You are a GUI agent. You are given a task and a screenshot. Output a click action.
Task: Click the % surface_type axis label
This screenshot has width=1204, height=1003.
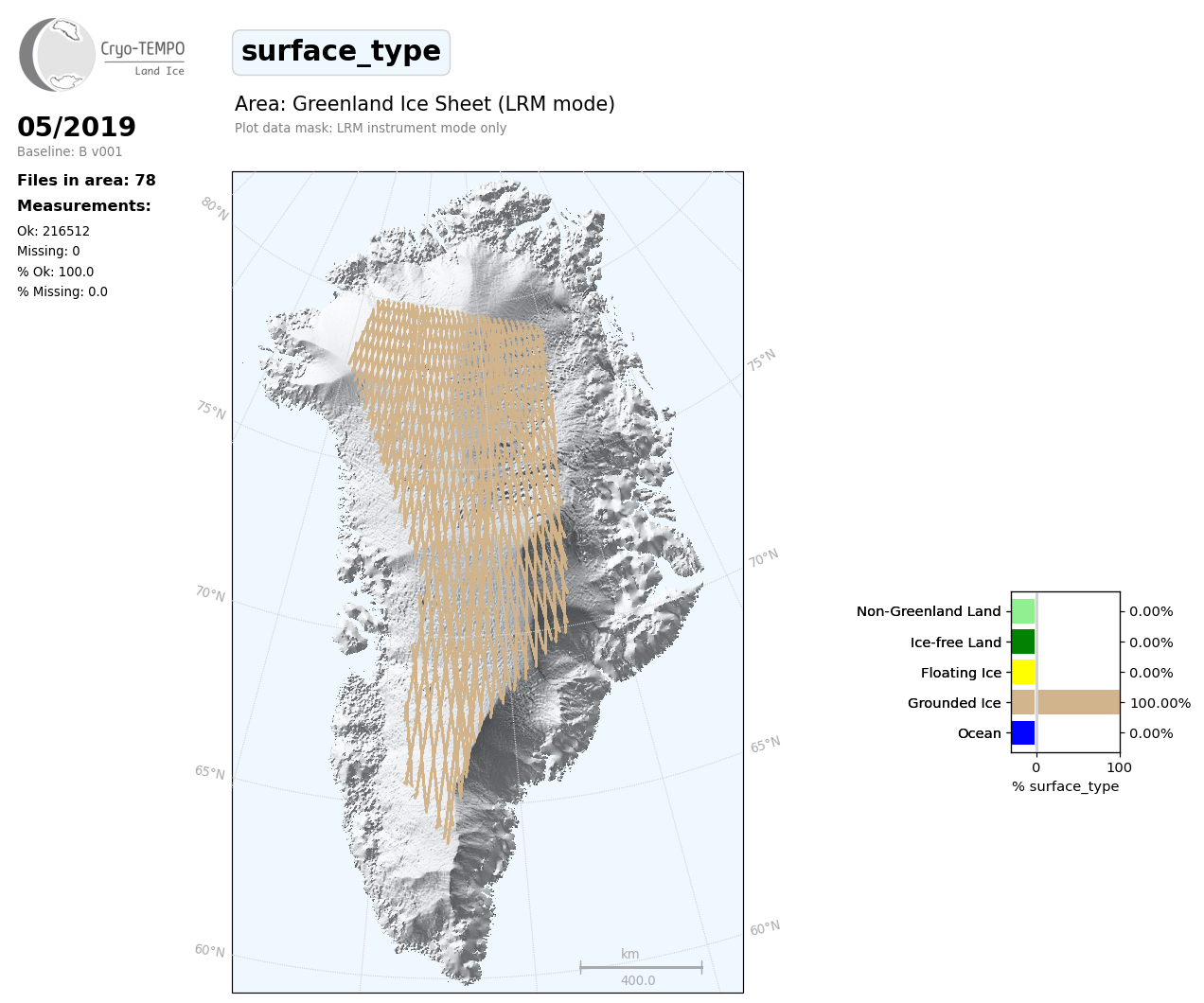[x=1065, y=786]
